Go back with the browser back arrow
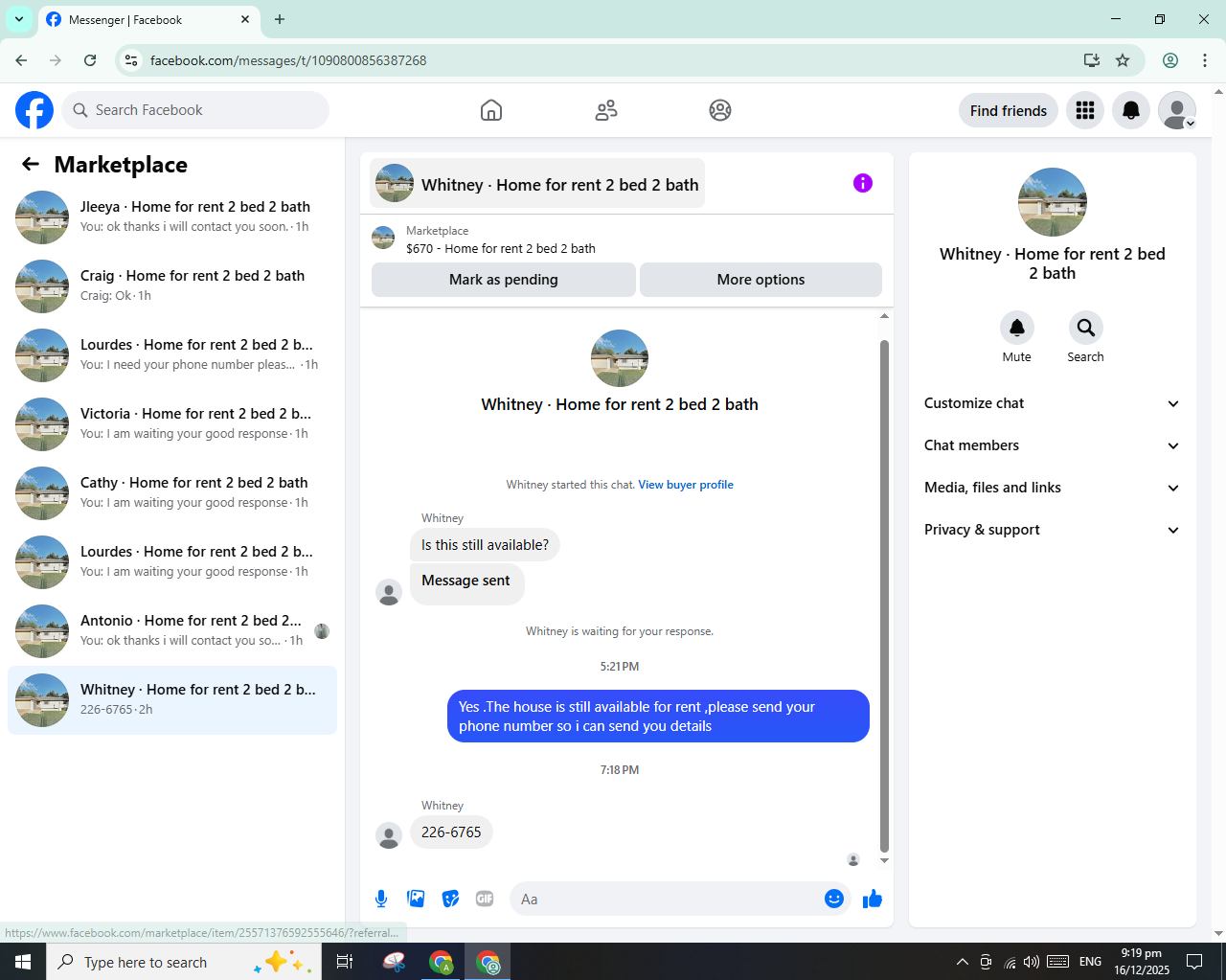This screenshot has height=980, width=1226. 21,60
